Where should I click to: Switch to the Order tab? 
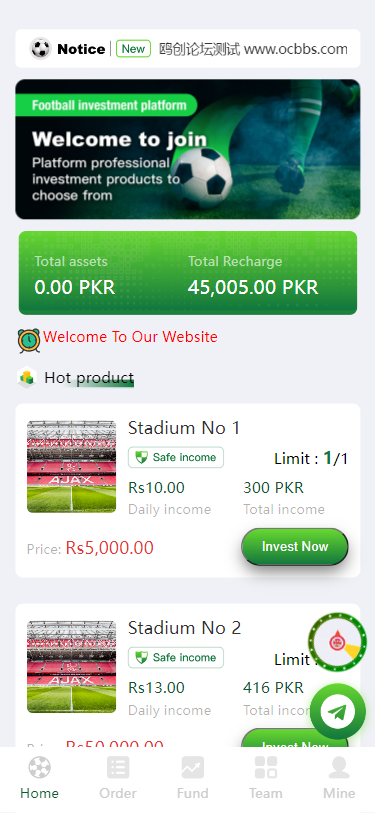118,777
